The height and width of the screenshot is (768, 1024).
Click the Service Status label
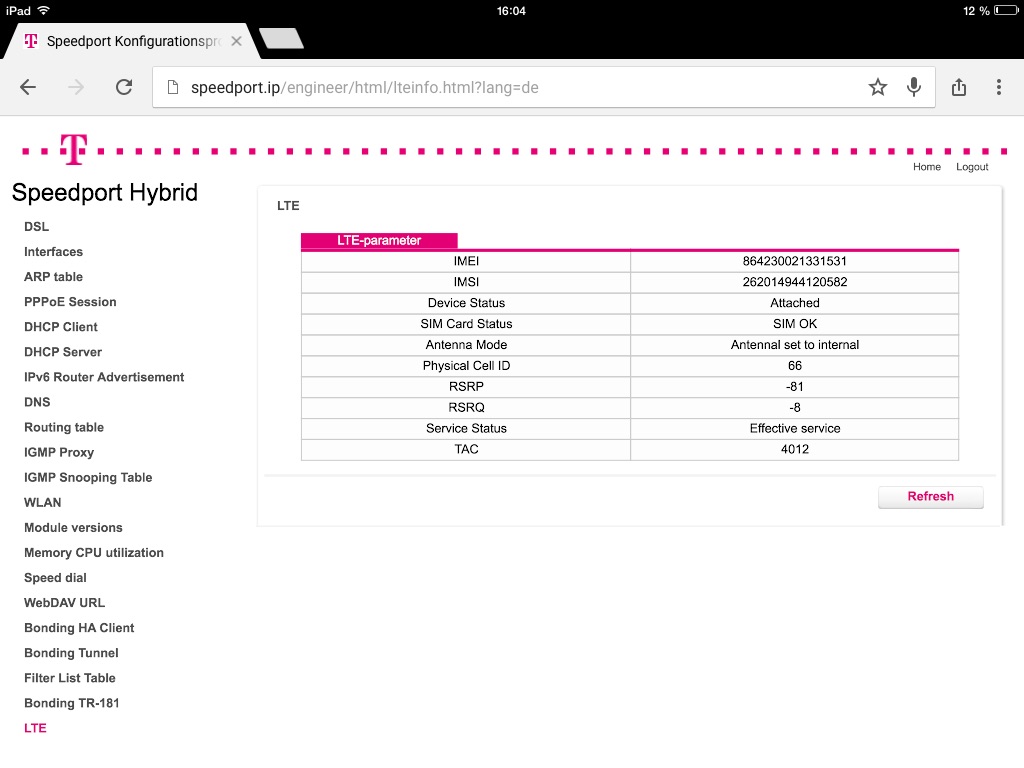pos(466,428)
